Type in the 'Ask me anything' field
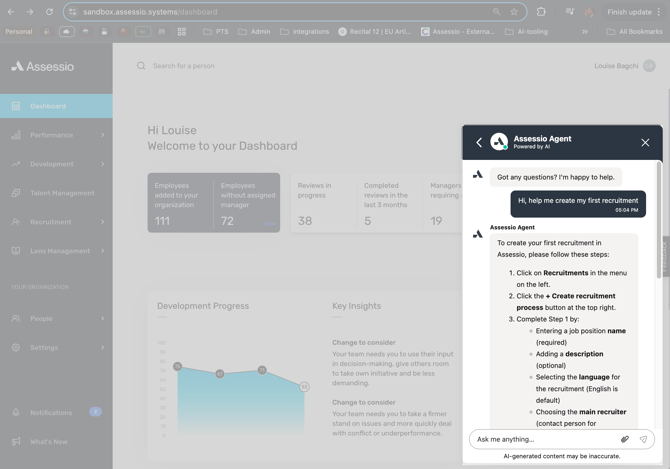This screenshot has width=670, height=469. pyautogui.click(x=543, y=439)
